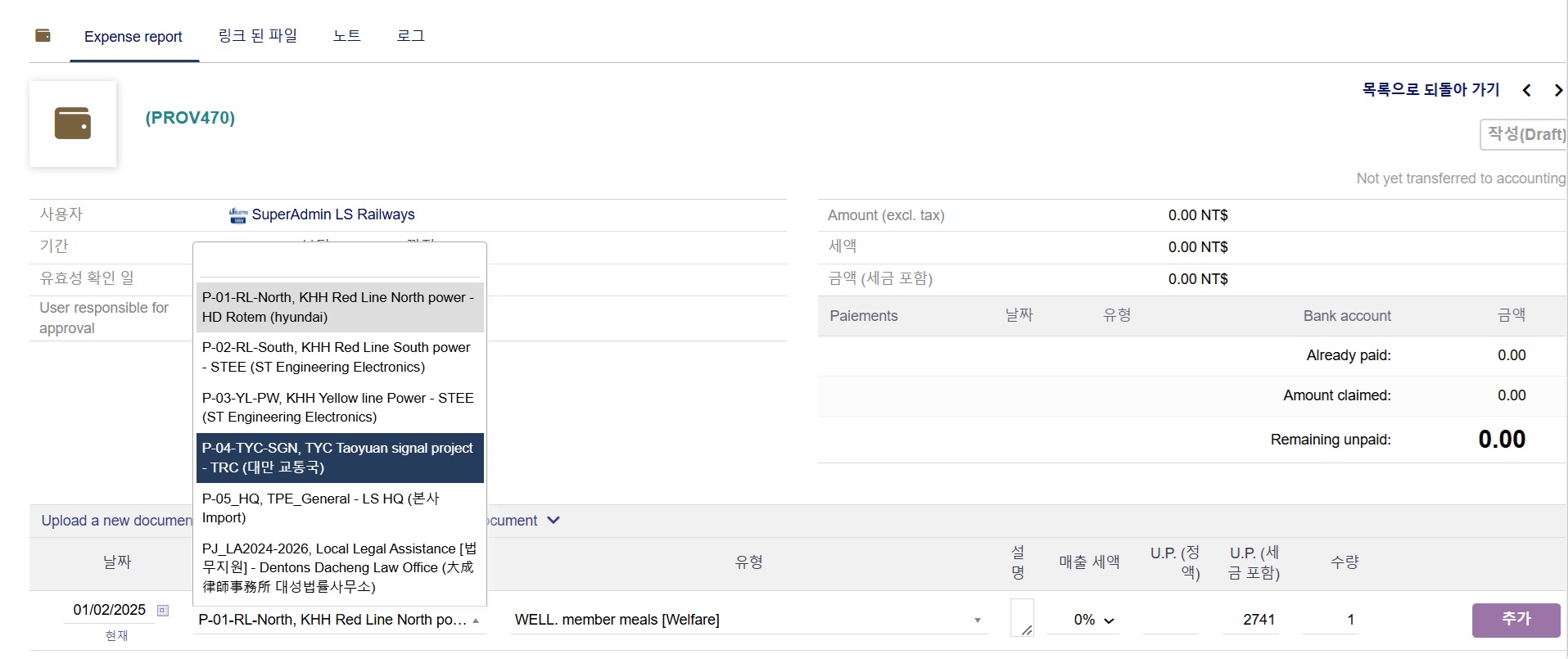Screen dimensions: 1568x659
Task: Click the large wallet thumbnail image
Action: pyautogui.click(x=73, y=124)
